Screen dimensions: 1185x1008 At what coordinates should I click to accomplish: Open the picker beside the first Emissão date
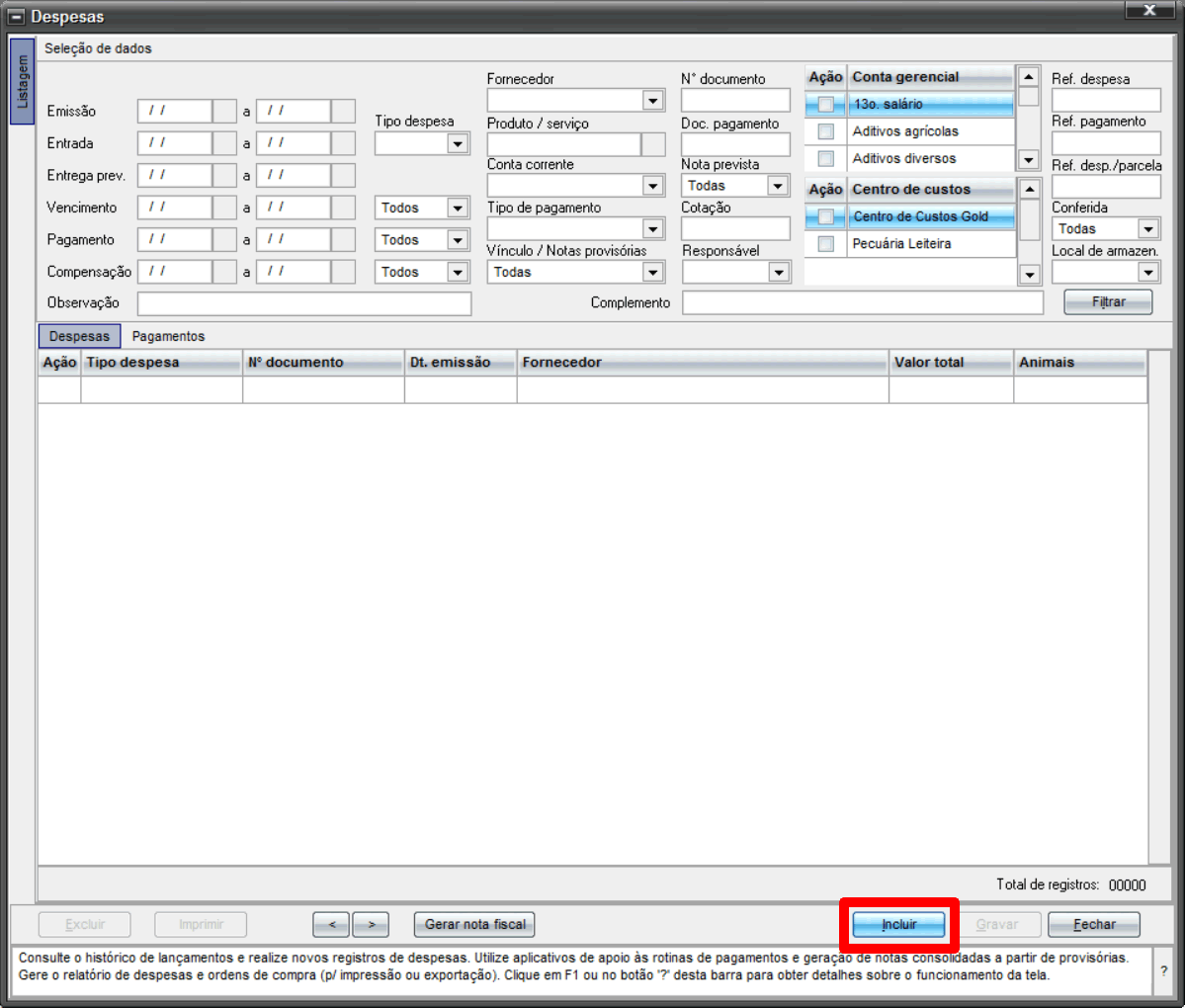click(x=224, y=111)
